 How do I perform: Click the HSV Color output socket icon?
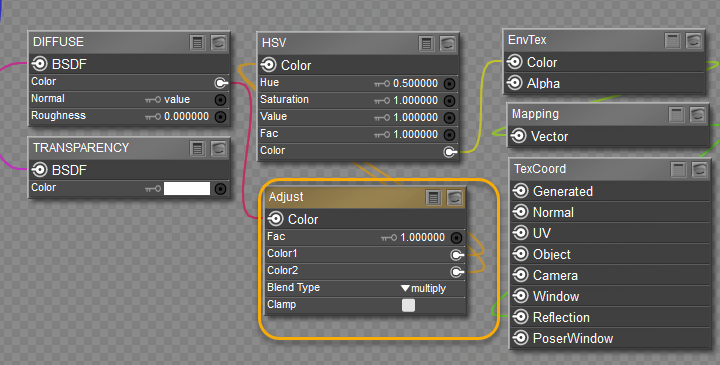pos(269,65)
